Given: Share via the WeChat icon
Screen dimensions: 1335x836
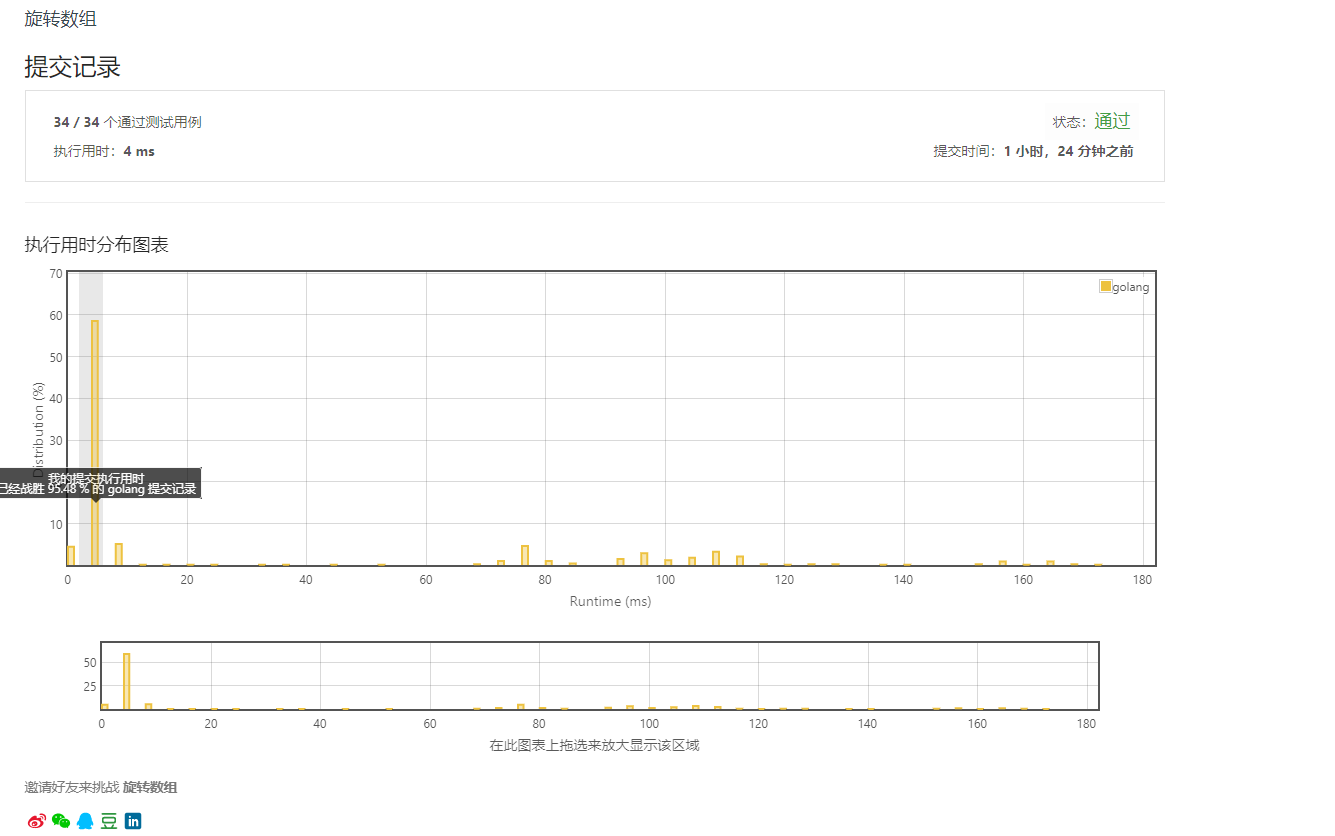Looking at the screenshot, I should coord(61,821).
